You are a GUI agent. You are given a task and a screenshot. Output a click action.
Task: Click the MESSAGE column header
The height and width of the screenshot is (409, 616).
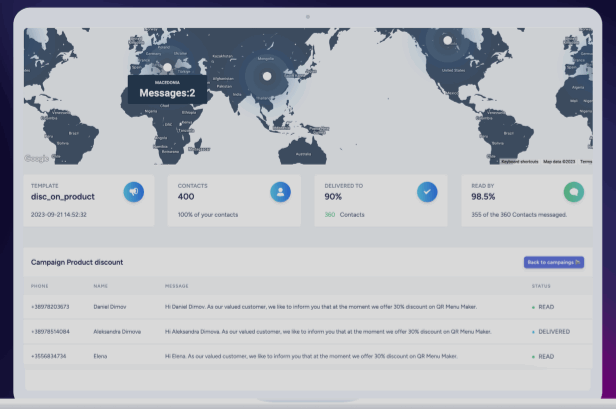click(176, 286)
